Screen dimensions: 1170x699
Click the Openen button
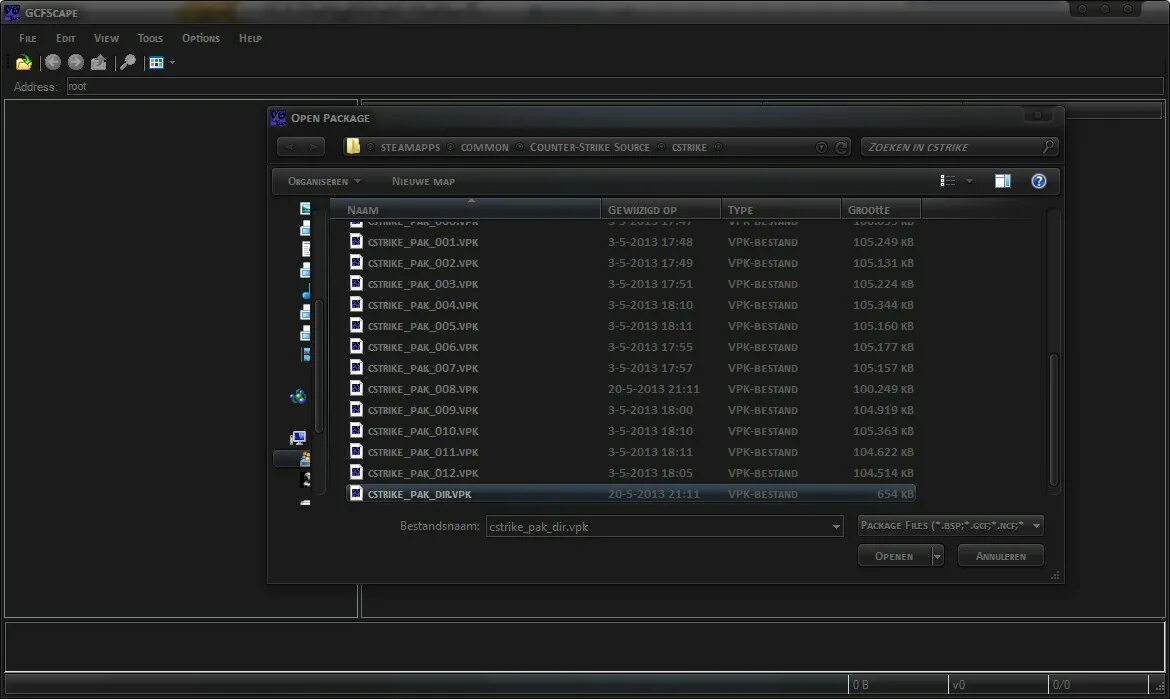(x=894, y=556)
